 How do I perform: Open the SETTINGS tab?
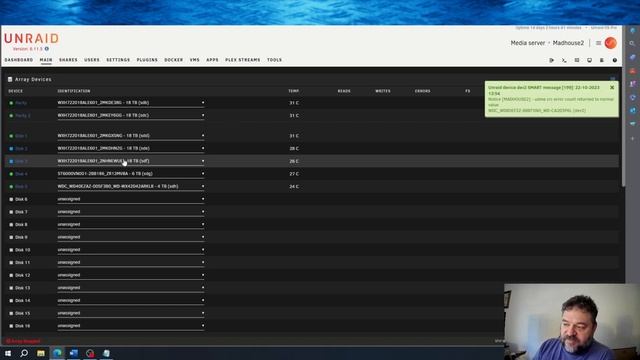click(118, 60)
